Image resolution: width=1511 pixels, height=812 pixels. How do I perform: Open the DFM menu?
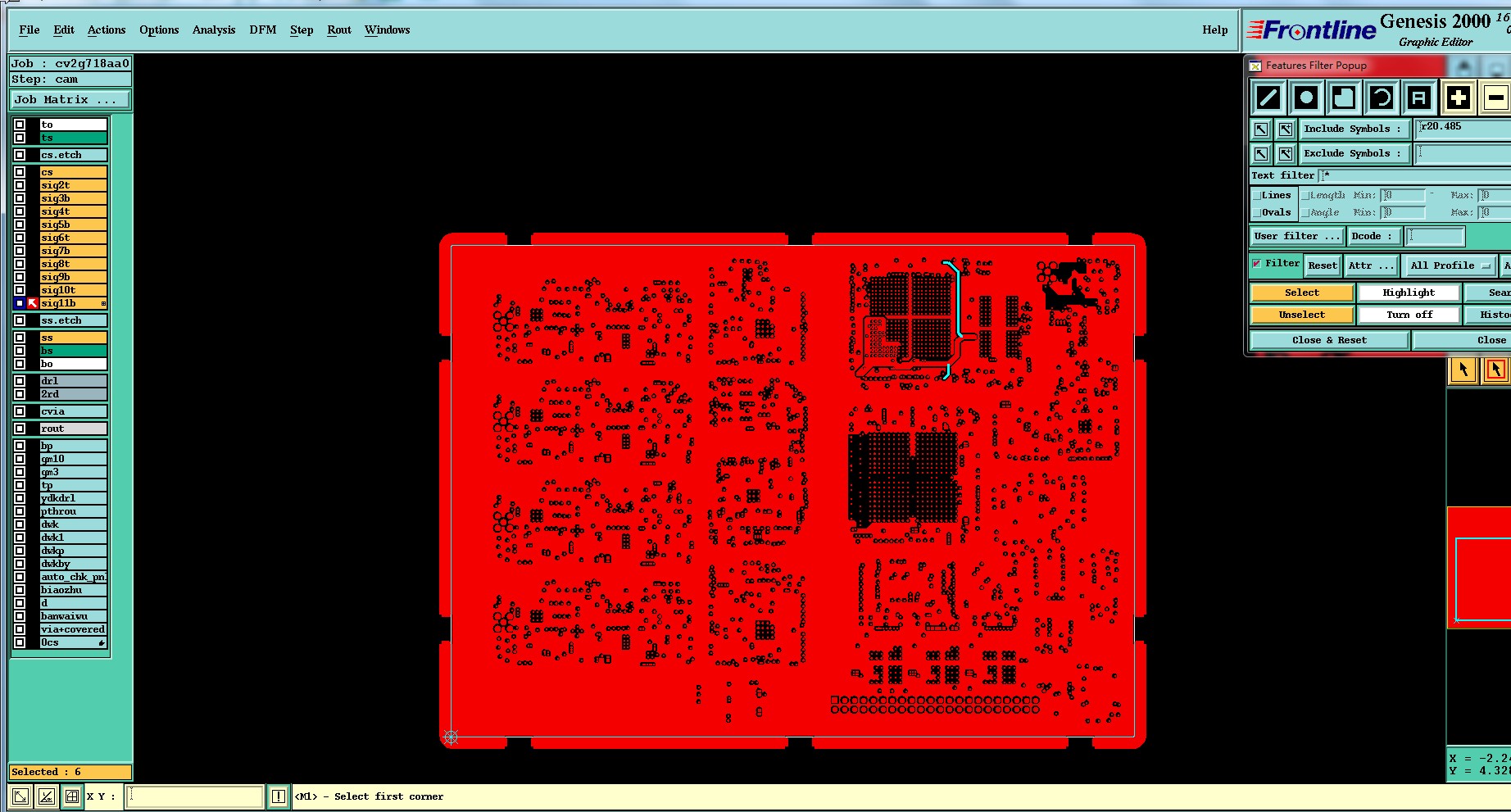[x=263, y=30]
